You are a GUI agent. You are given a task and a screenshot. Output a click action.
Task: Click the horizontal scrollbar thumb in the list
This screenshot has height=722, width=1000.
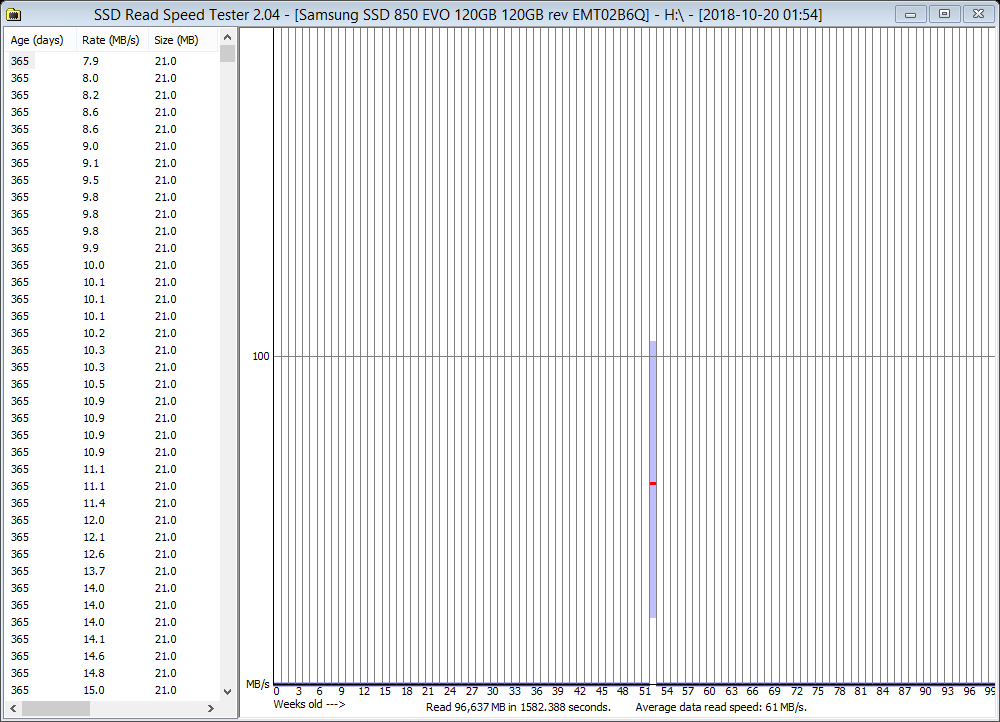point(56,708)
